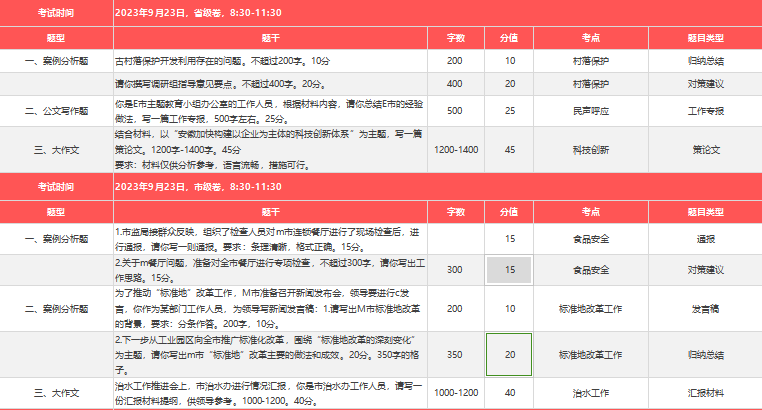Image resolution: width=762 pixels, height=410 pixels.
Task: Select the '汇报材料' question type cell
Action: pyautogui.click(x=706, y=393)
